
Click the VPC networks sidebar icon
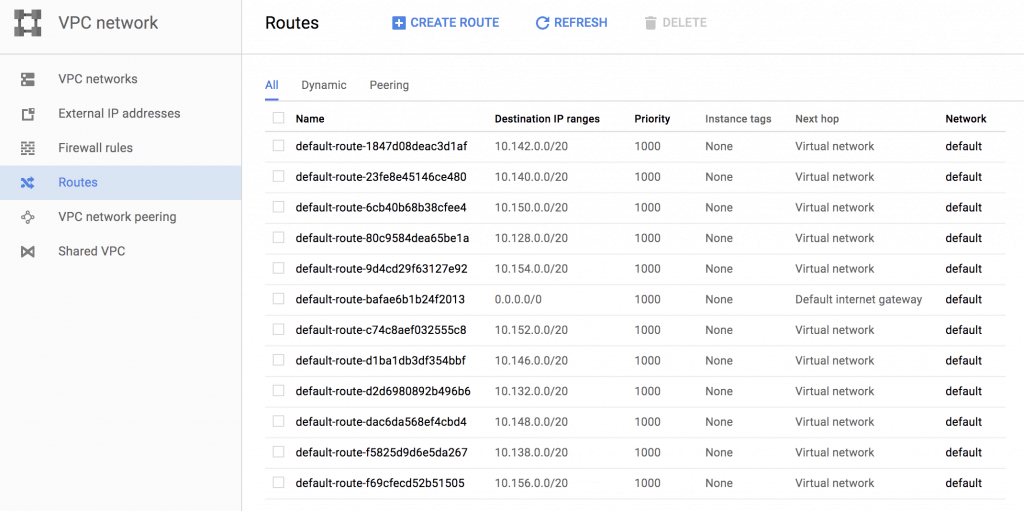tap(27, 79)
